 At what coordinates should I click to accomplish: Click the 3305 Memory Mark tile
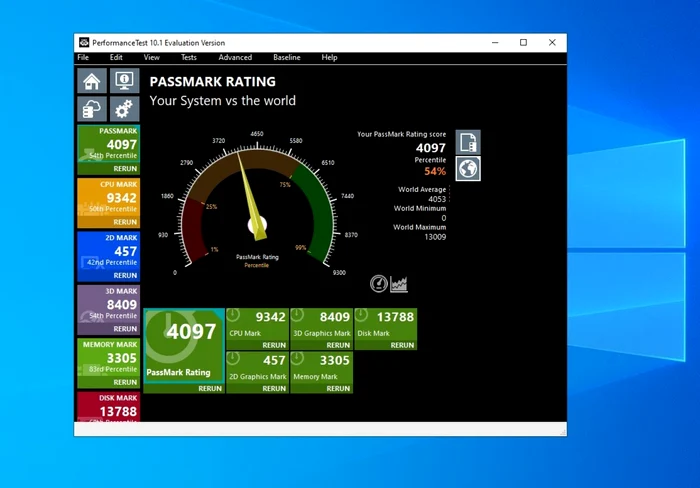321,367
